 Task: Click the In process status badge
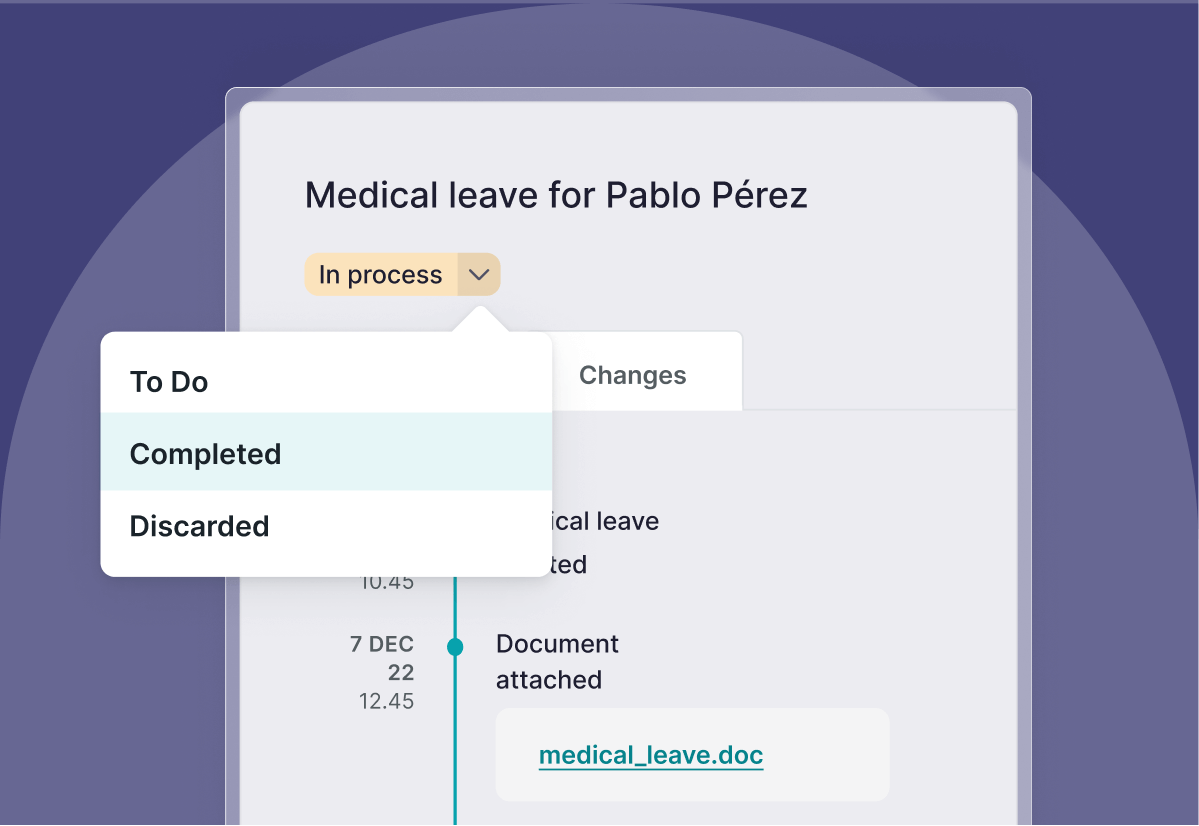380,275
